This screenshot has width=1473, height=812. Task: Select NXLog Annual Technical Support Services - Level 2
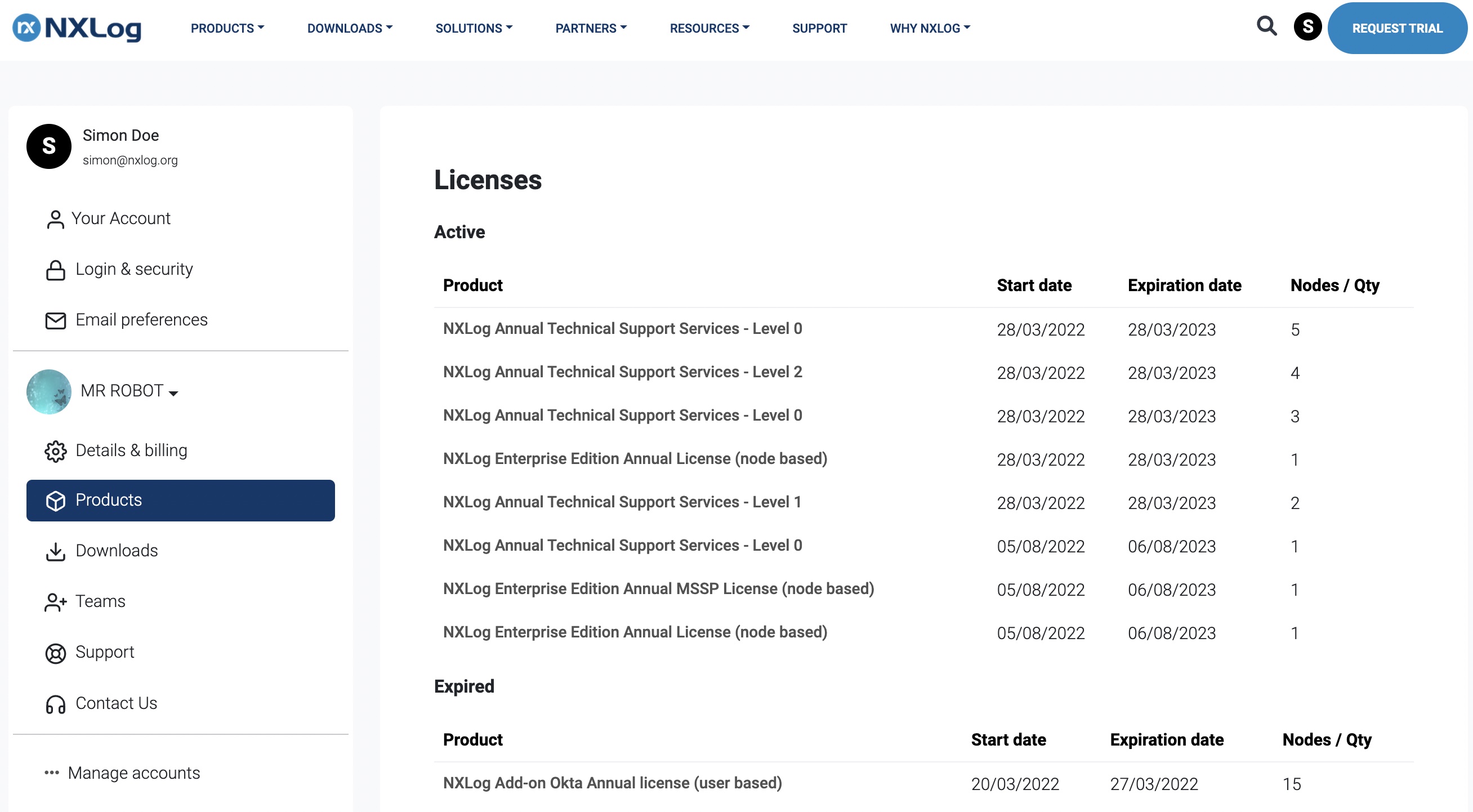tap(622, 372)
